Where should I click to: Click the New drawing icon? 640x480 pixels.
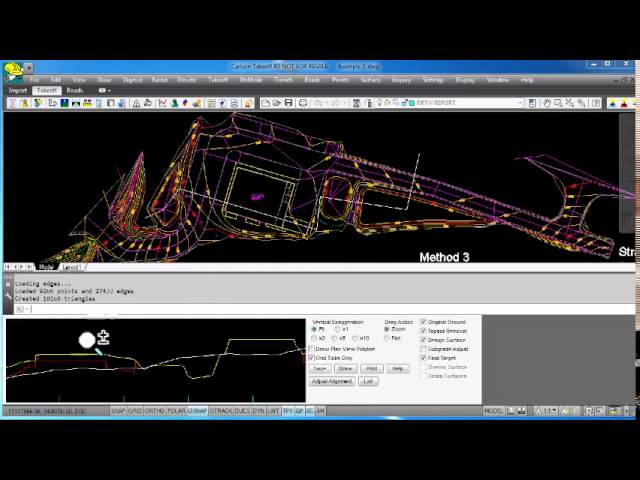266,103
